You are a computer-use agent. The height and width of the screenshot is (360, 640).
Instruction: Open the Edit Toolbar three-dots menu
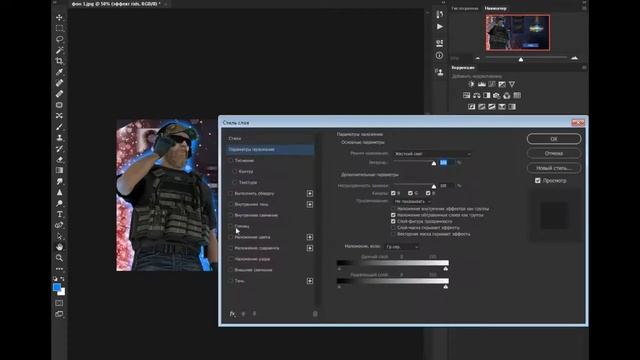tap(60, 269)
